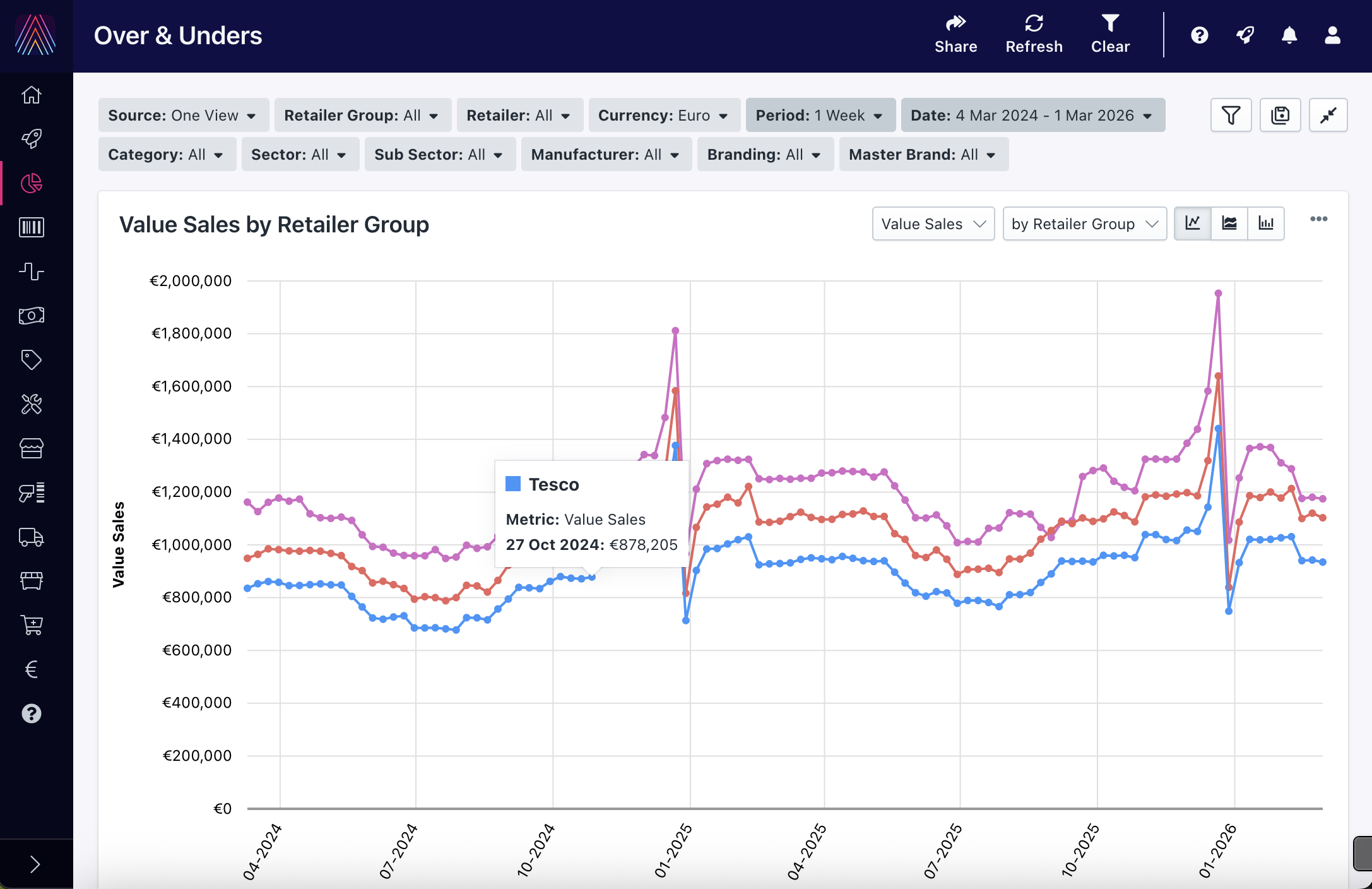Open the barcode icon in sidebar
This screenshot has height=889, width=1372.
tap(32, 227)
